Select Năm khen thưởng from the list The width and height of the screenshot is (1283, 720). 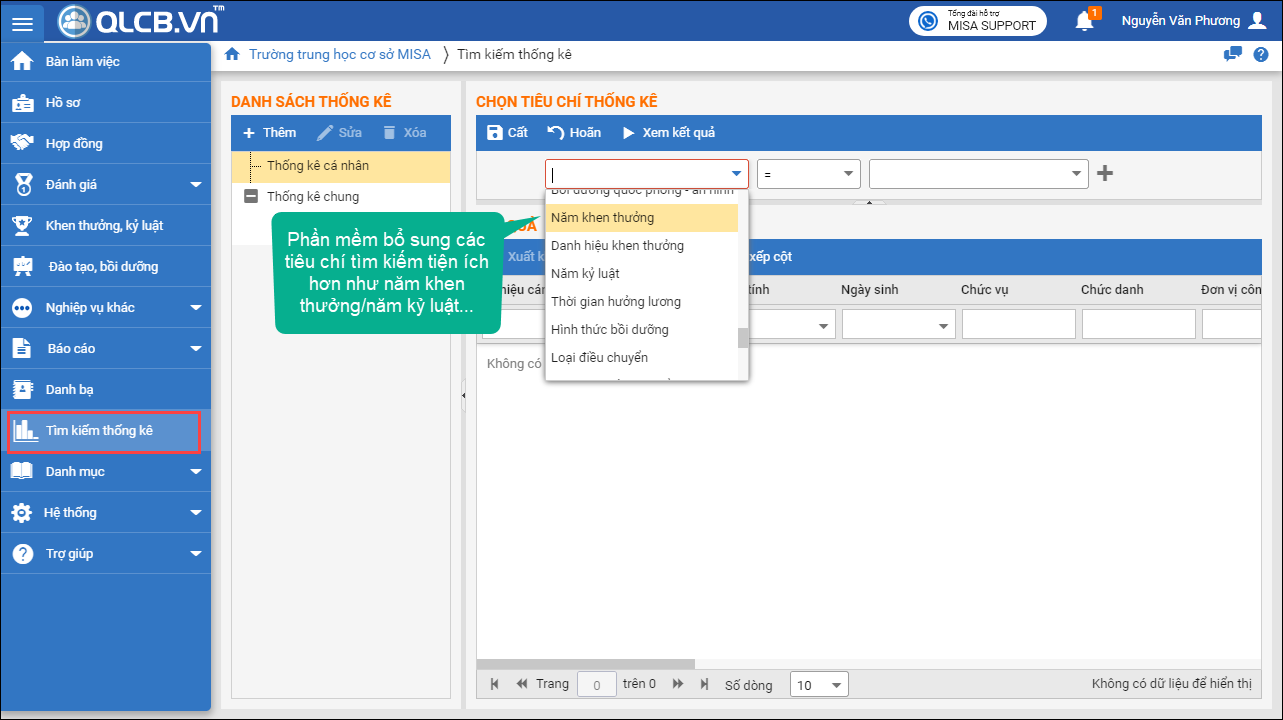coord(602,217)
